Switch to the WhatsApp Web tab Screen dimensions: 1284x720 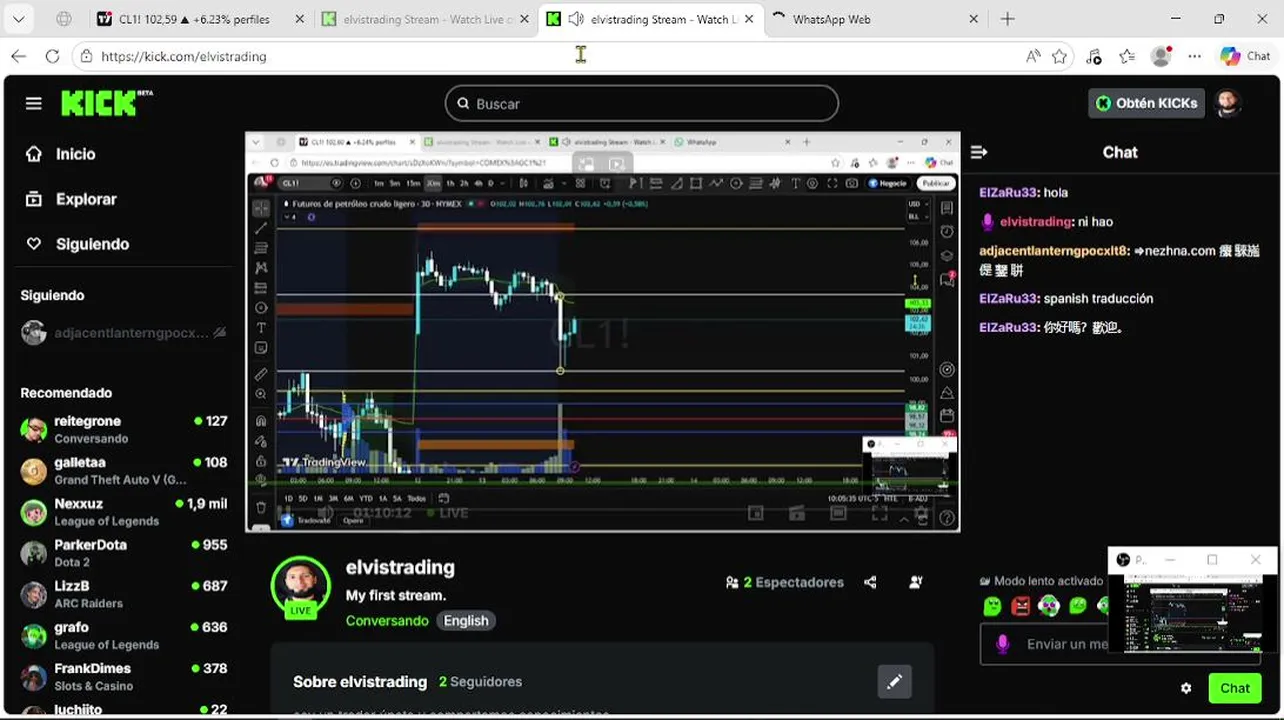coord(876,19)
